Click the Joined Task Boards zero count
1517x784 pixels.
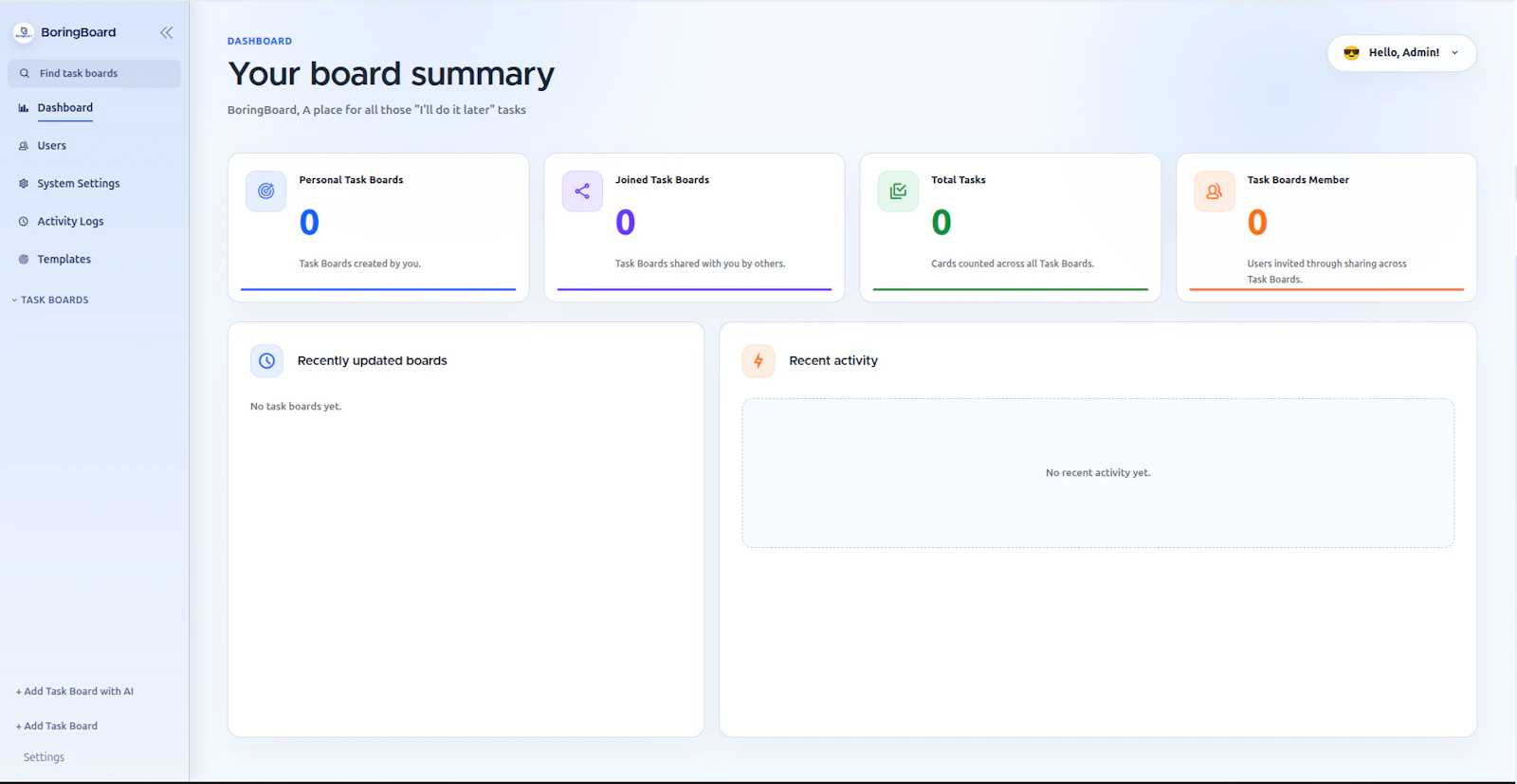[x=625, y=223]
